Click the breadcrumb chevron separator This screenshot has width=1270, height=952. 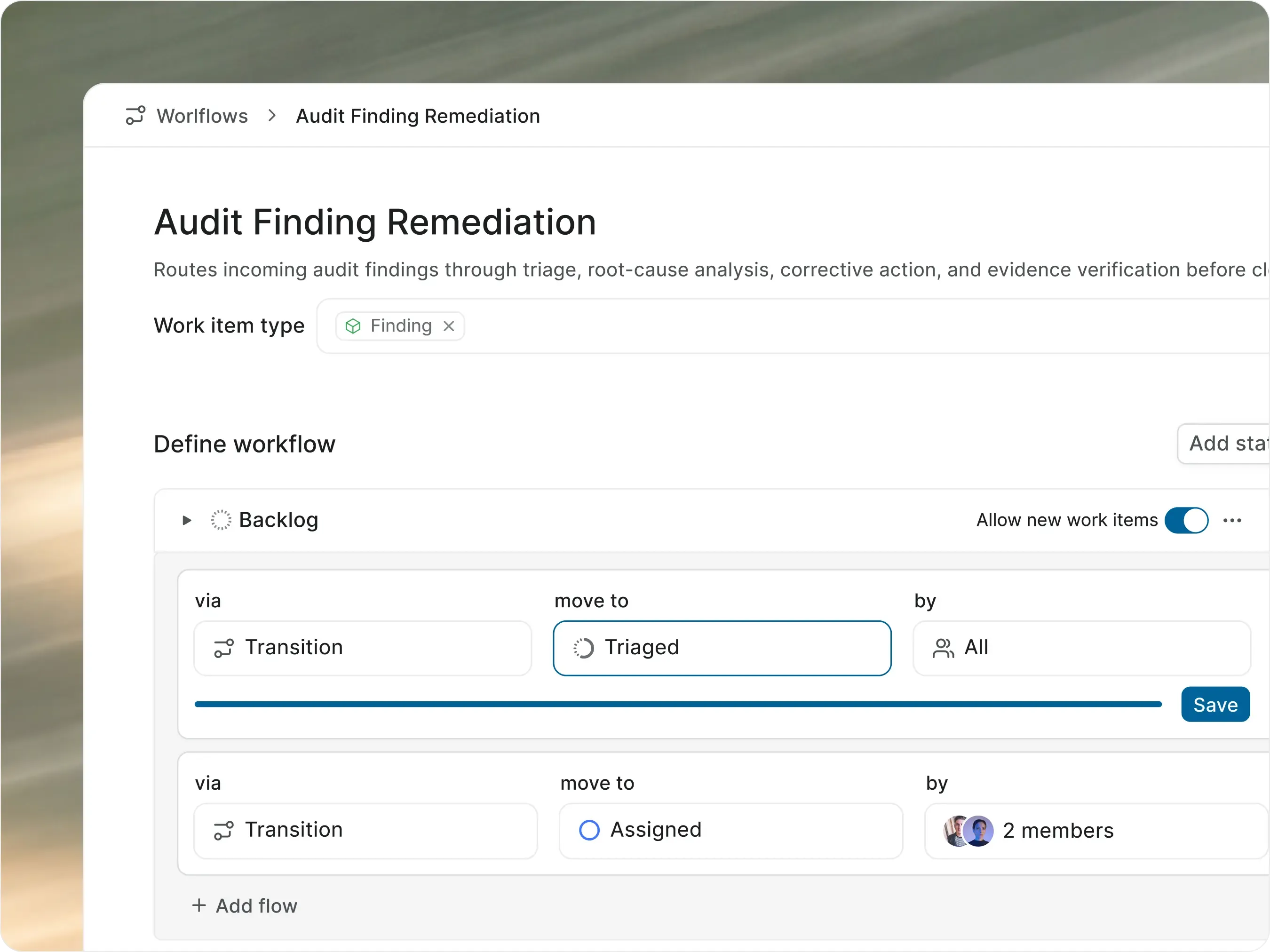tap(272, 115)
